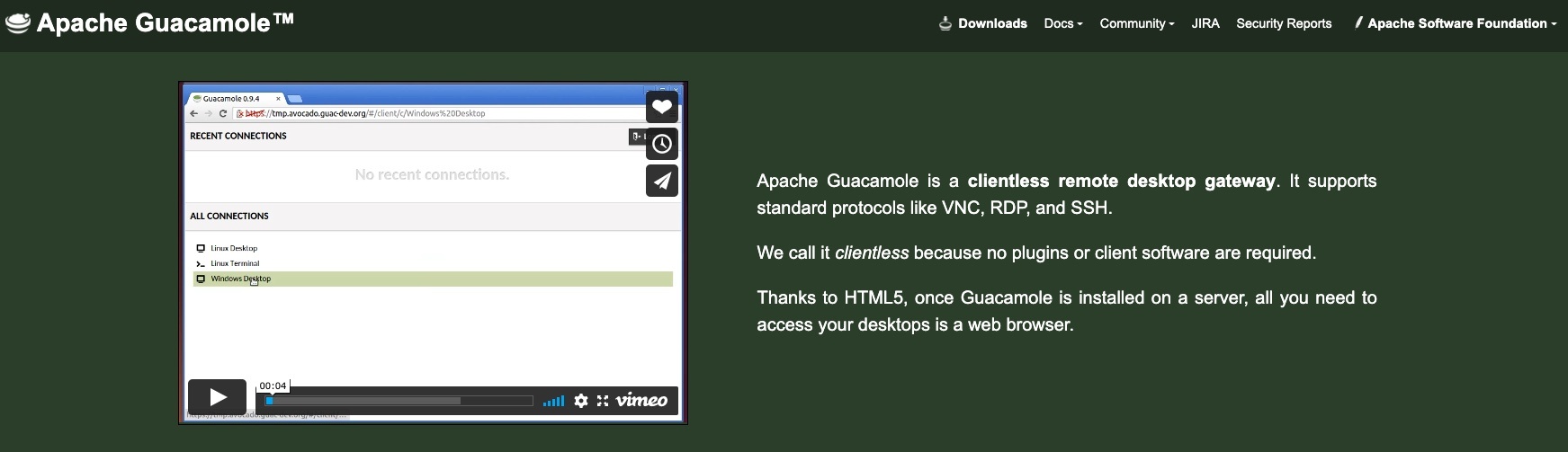Image resolution: width=1568 pixels, height=452 pixels.
Task: Like the video with the heart icon
Action: (x=662, y=107)
